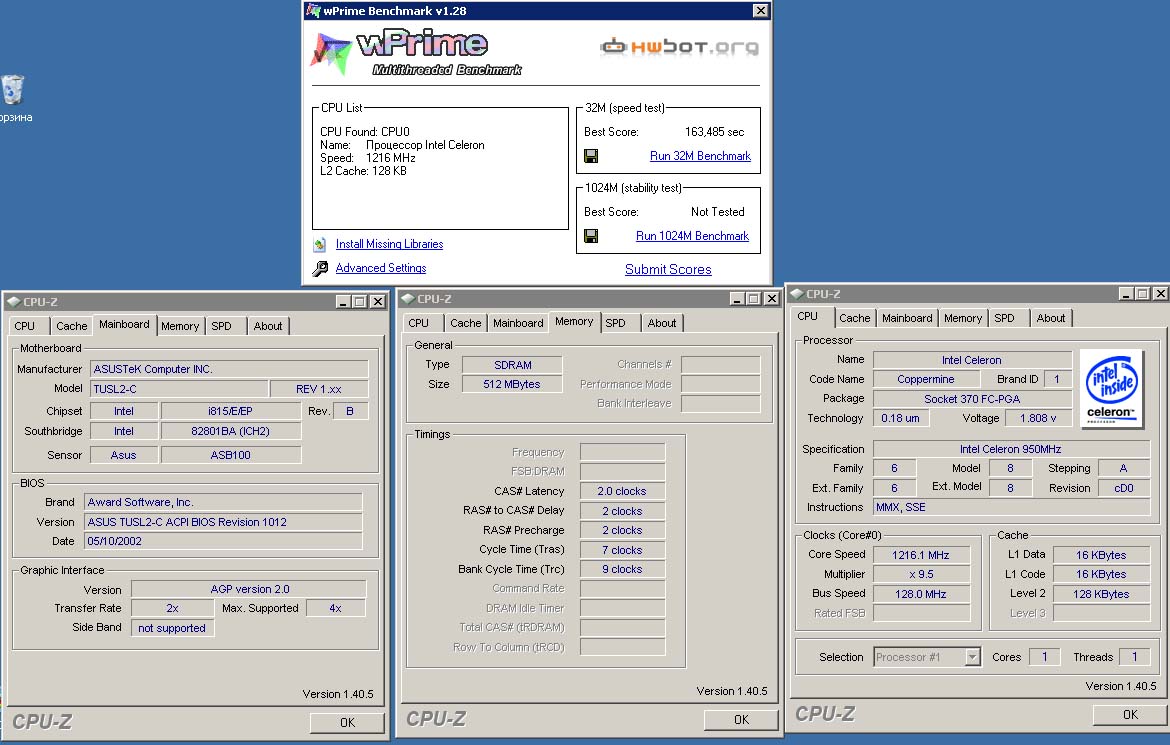Switch to CPU tab in Mainboard window

click(x=25, y=326)
